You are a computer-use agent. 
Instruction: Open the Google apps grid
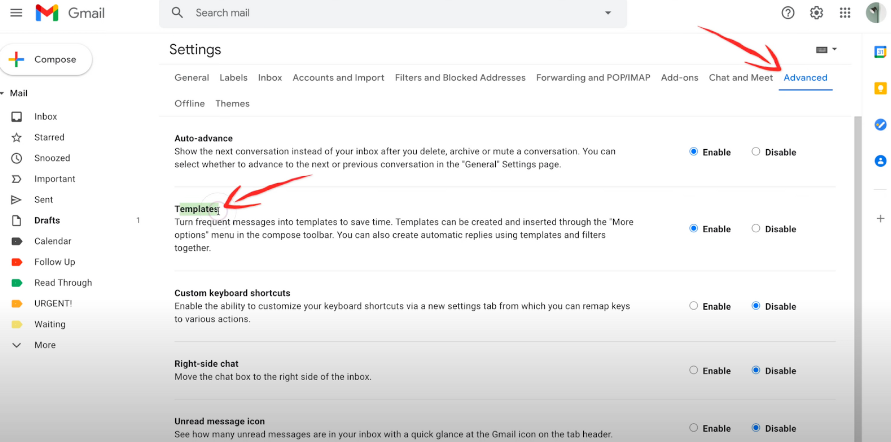pos(845,12)
